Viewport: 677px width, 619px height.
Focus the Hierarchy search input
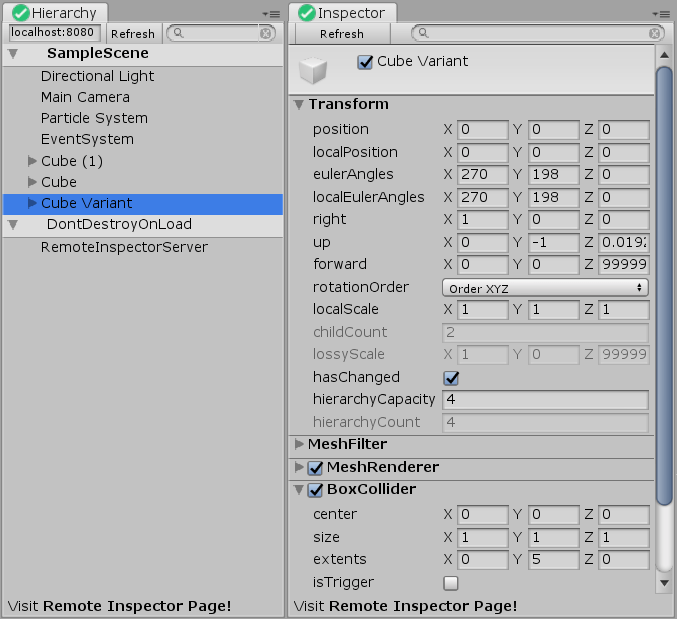pyautogui.click(x=221, y=33)
